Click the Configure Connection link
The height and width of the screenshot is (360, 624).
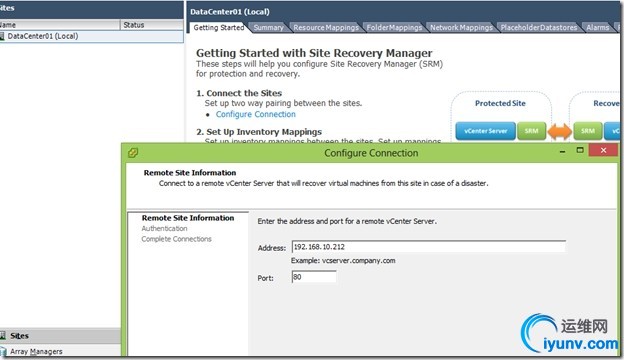tap(255, 114)
